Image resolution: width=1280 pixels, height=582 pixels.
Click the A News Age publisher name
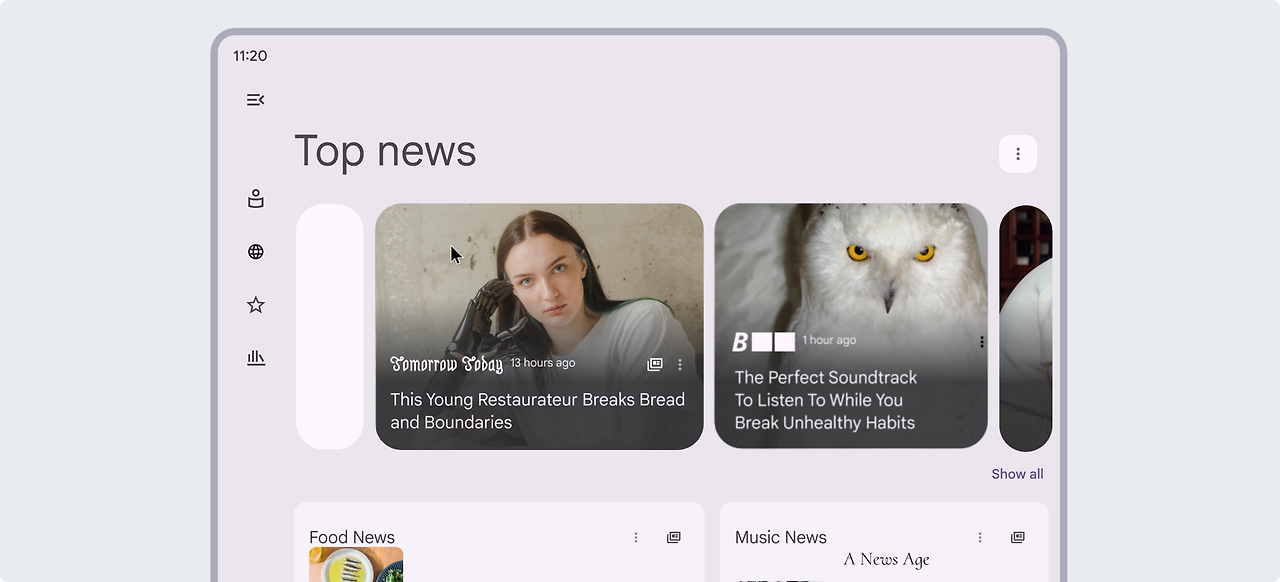(x=887, y=560)
